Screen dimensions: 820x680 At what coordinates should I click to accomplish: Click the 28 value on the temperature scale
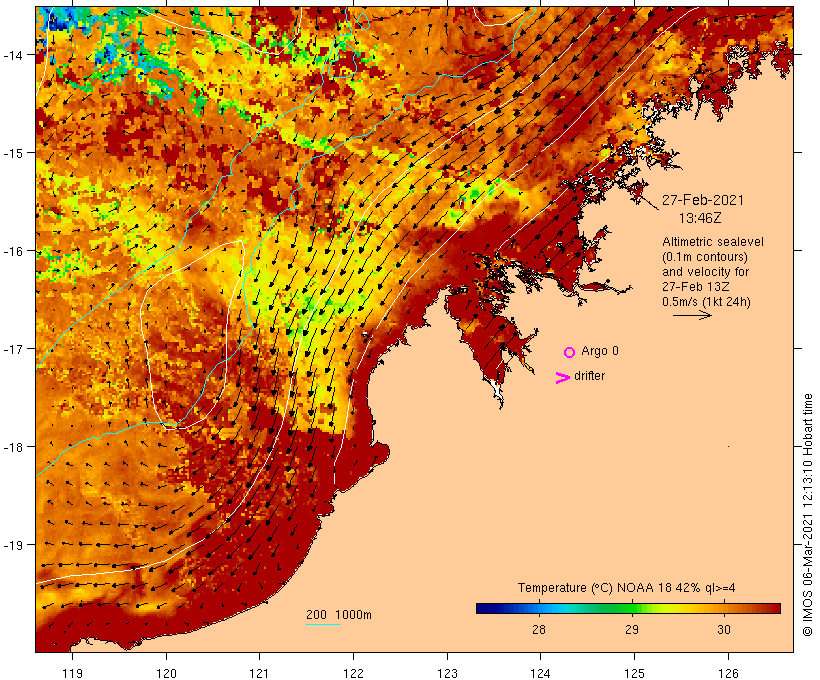tap(539, 629)
